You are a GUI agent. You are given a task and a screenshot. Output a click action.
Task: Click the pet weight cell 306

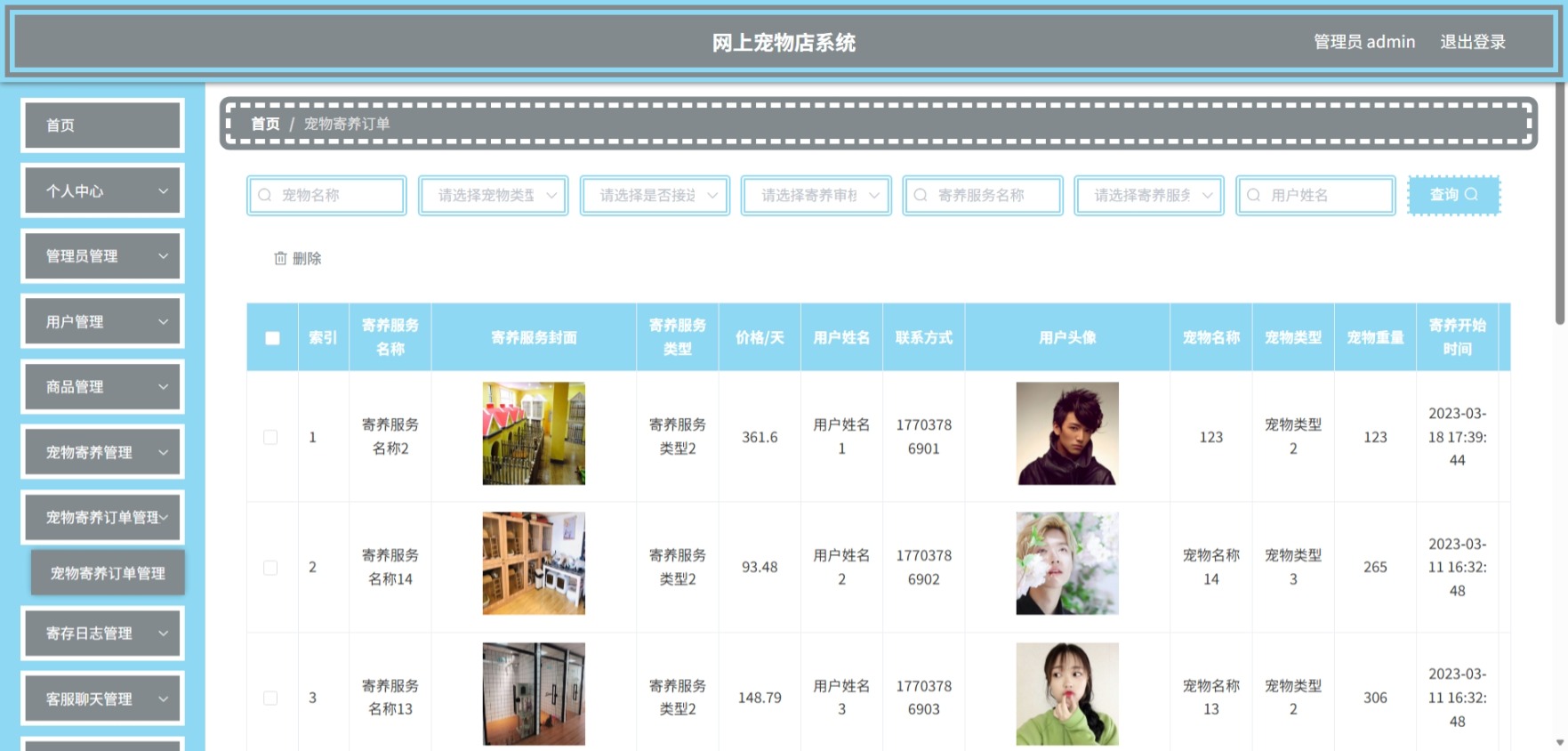click(x=1375, y=699)
